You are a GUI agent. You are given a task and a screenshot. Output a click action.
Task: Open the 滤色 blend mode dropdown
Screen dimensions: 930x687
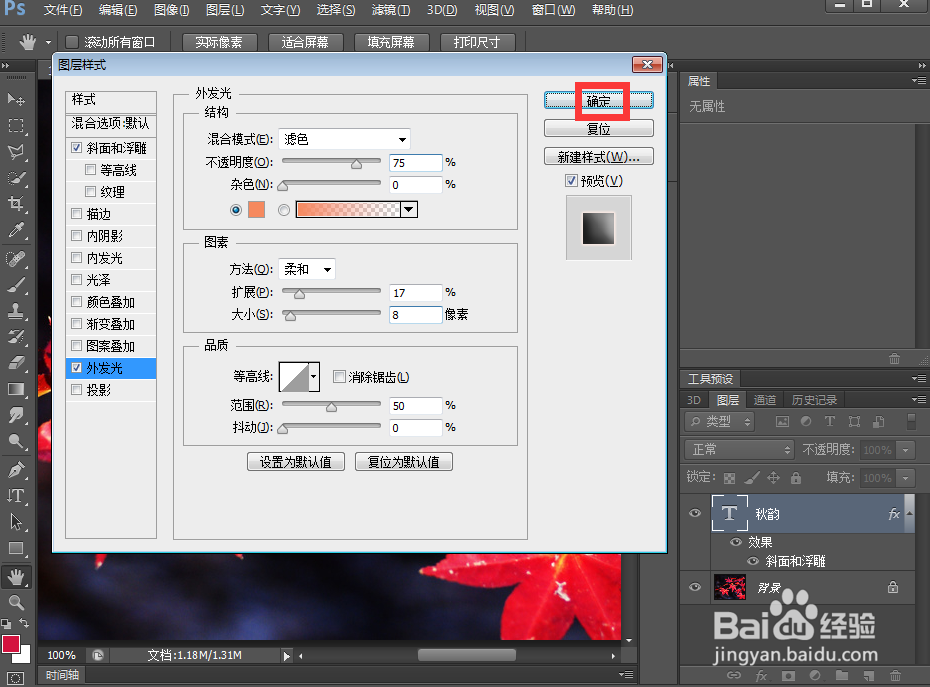(344, 139)
